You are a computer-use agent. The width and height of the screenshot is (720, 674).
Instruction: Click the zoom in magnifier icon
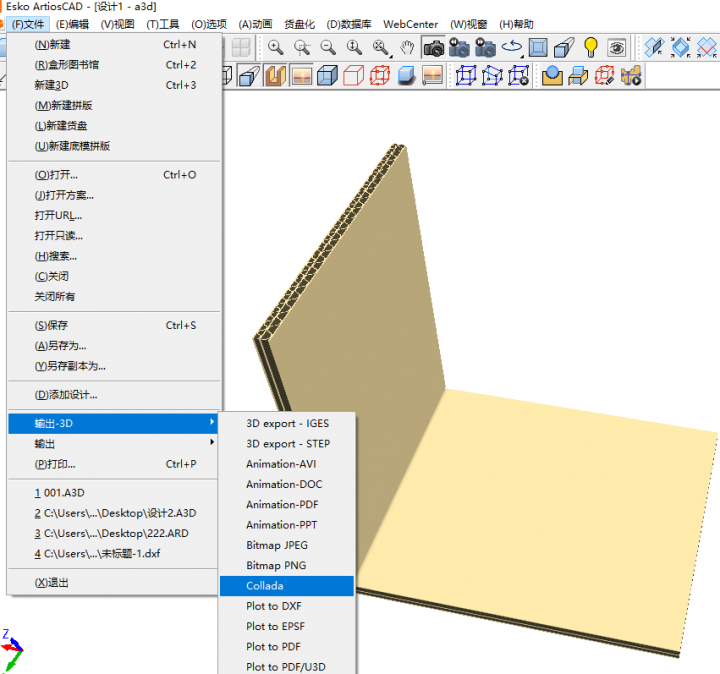tap(275, 47)
